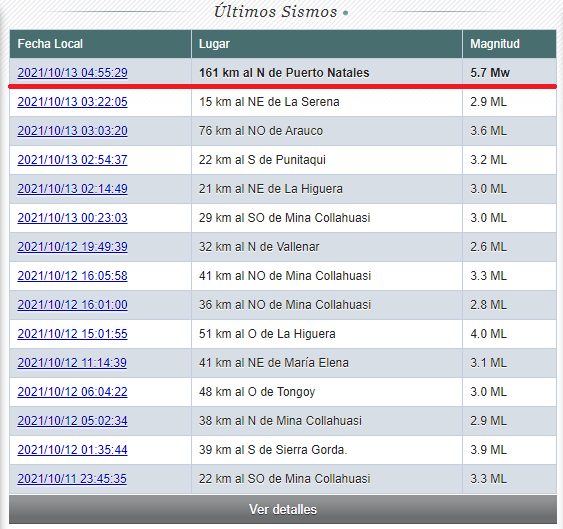Open the 2021/10/12 19:49:39 earthquake link
The height and width of the screenshot is (529, 563).
[73, 247]
